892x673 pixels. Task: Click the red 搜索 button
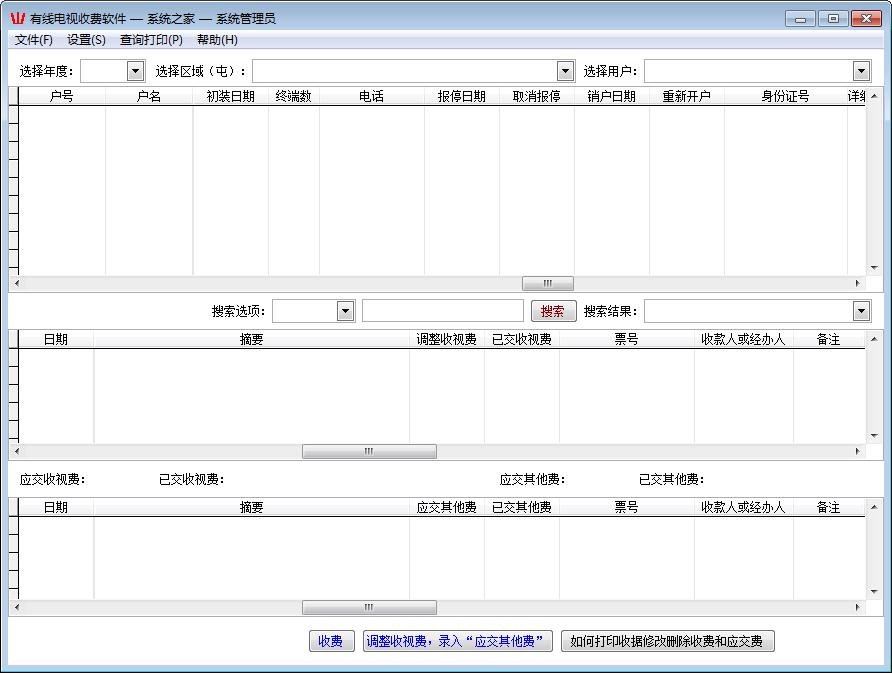click(554, 311)
